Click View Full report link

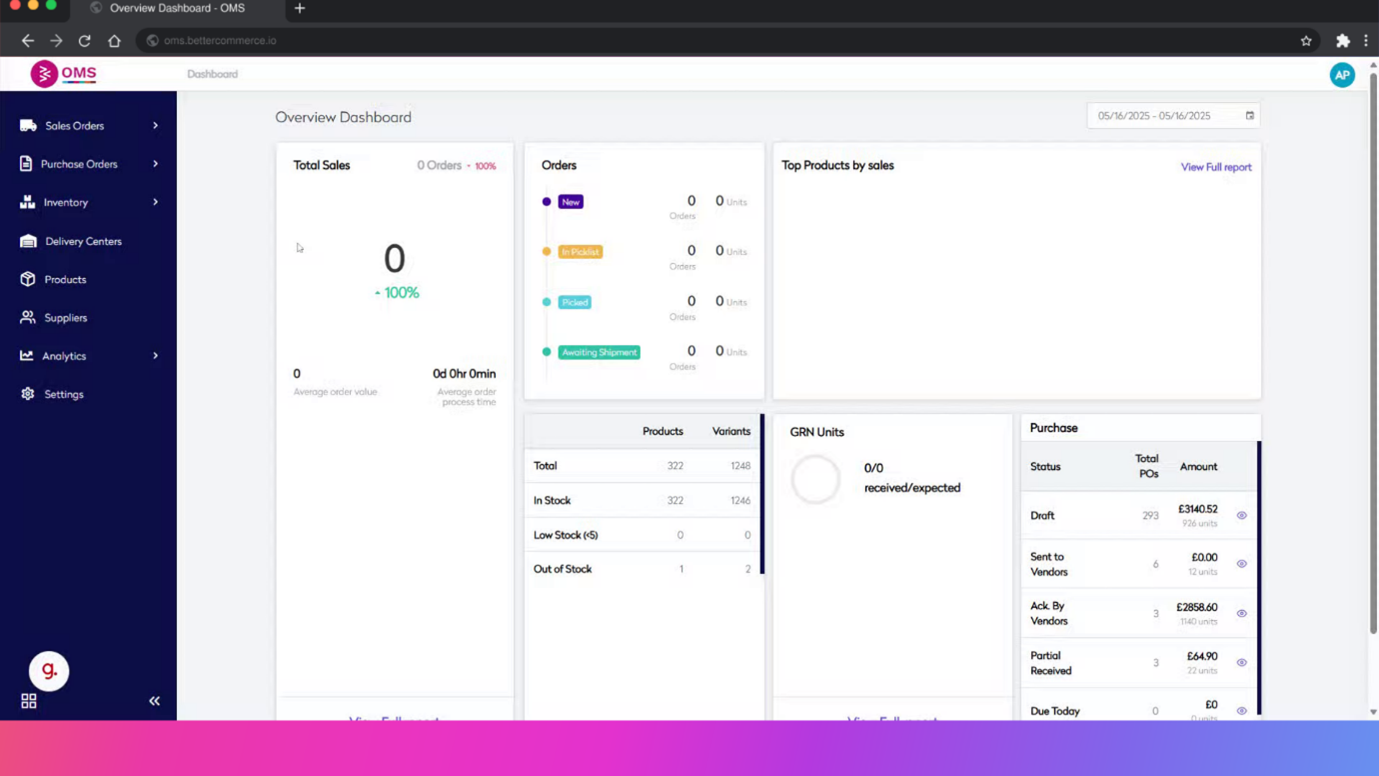click(x=1215, y=167)
